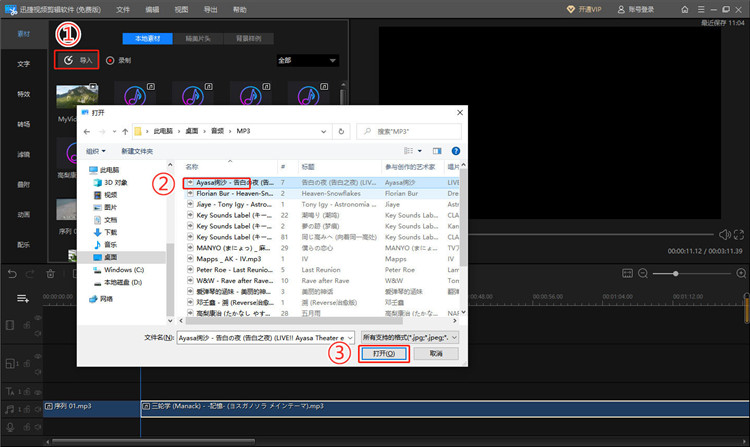Viewport: 750px width, 447px height.
Task: Select the 录制 record radio button
Action: click(x=110, y=60)
